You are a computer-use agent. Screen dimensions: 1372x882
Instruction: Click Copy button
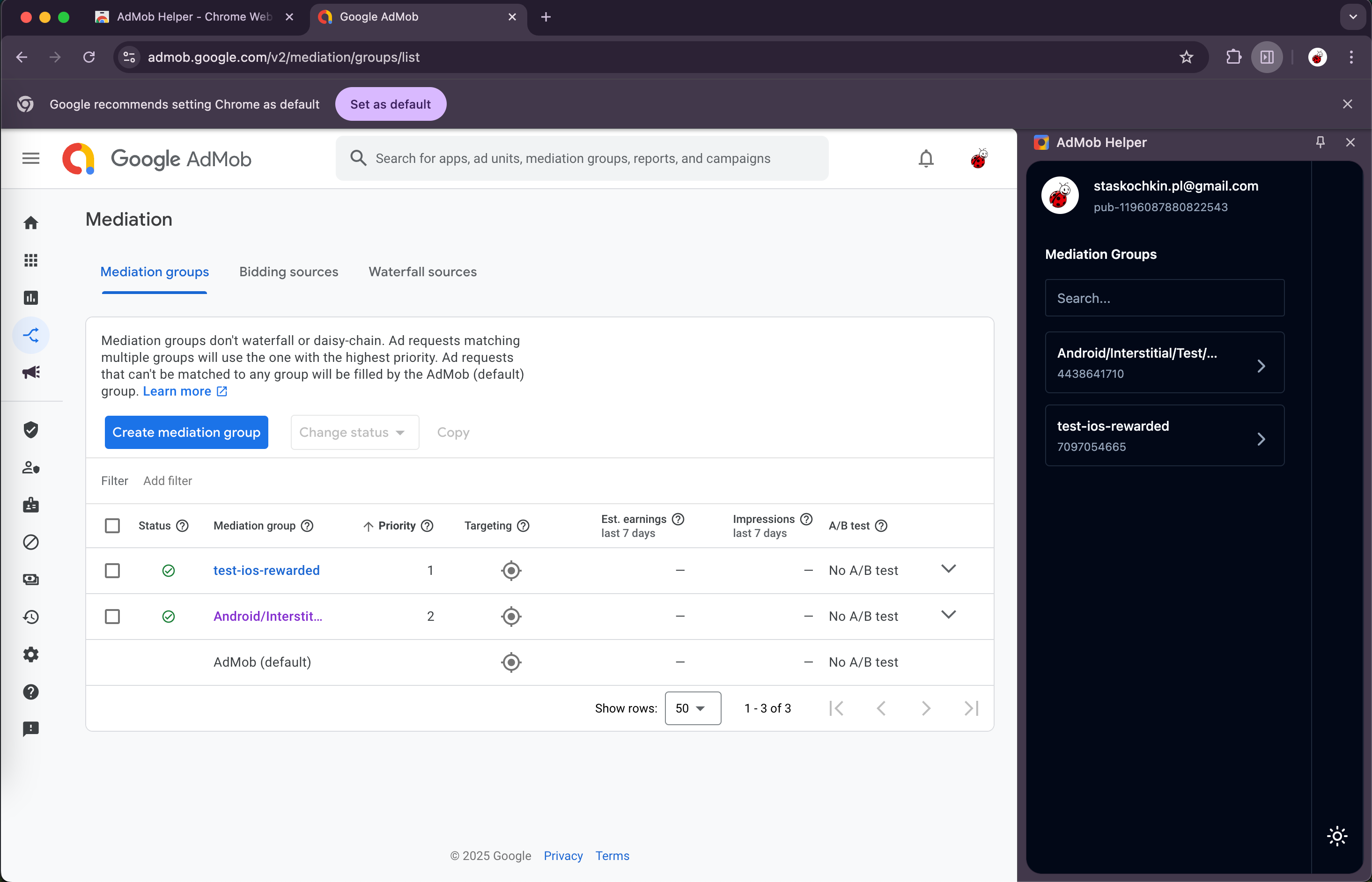point(453,433)
